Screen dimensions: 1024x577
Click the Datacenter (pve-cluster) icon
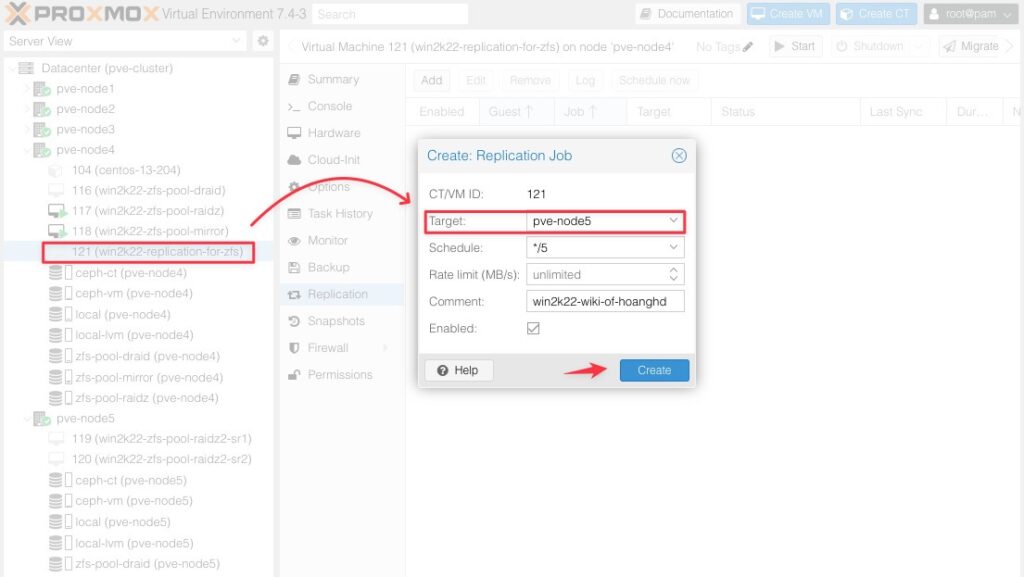coord(26,68)
